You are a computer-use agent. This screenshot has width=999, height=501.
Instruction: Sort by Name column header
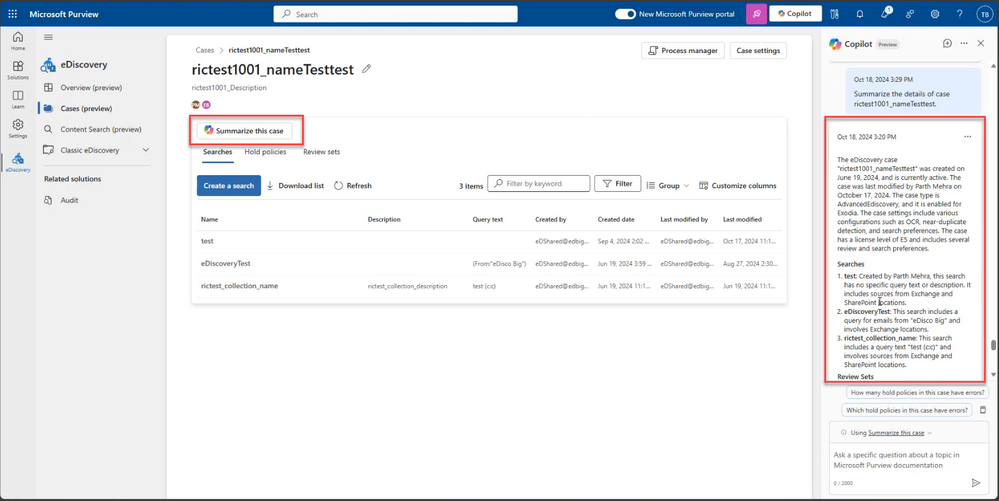[x=210, y=219]
